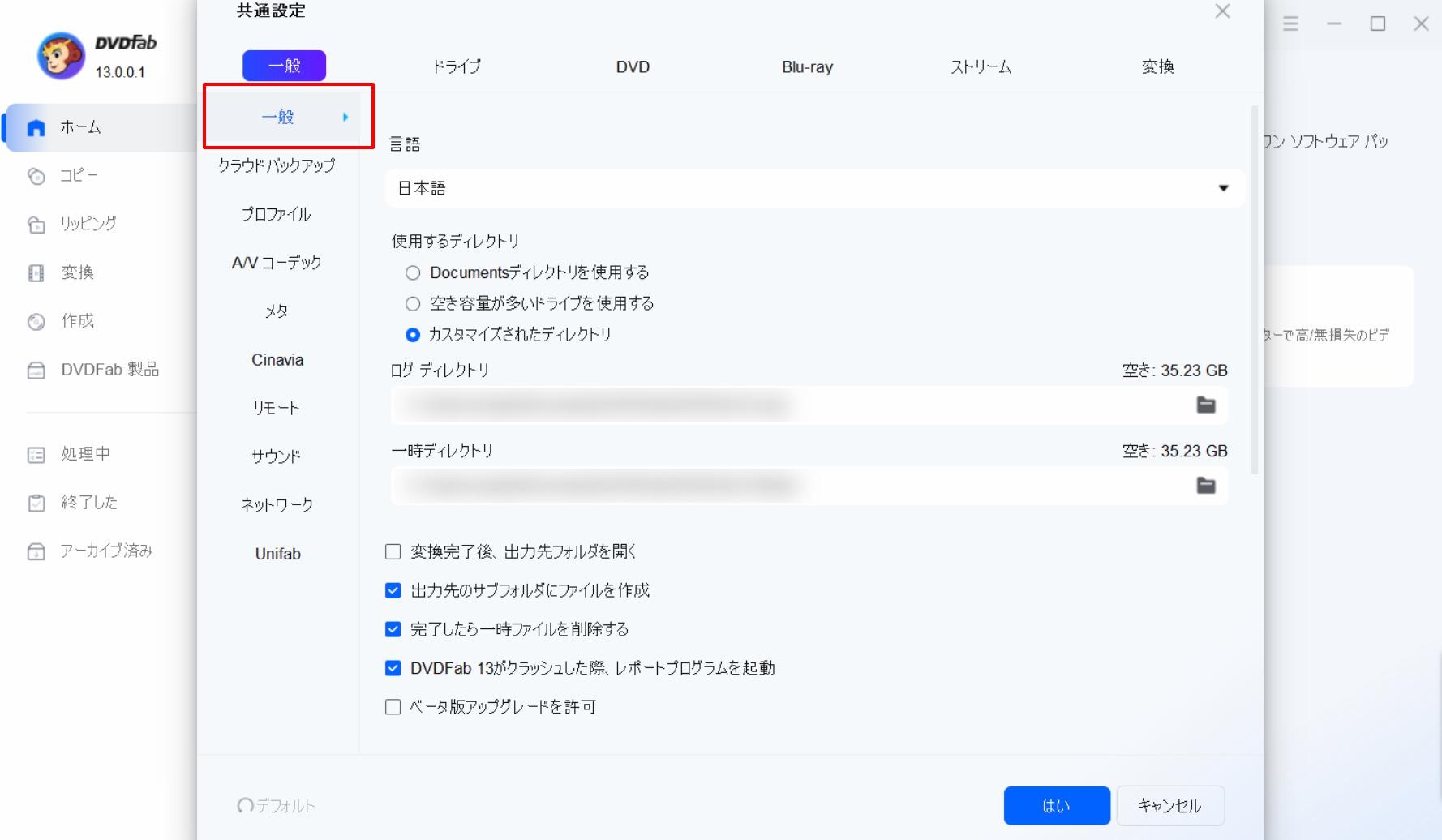
Task: Switch to the ドライブ tab
Action: pos(457,66)
